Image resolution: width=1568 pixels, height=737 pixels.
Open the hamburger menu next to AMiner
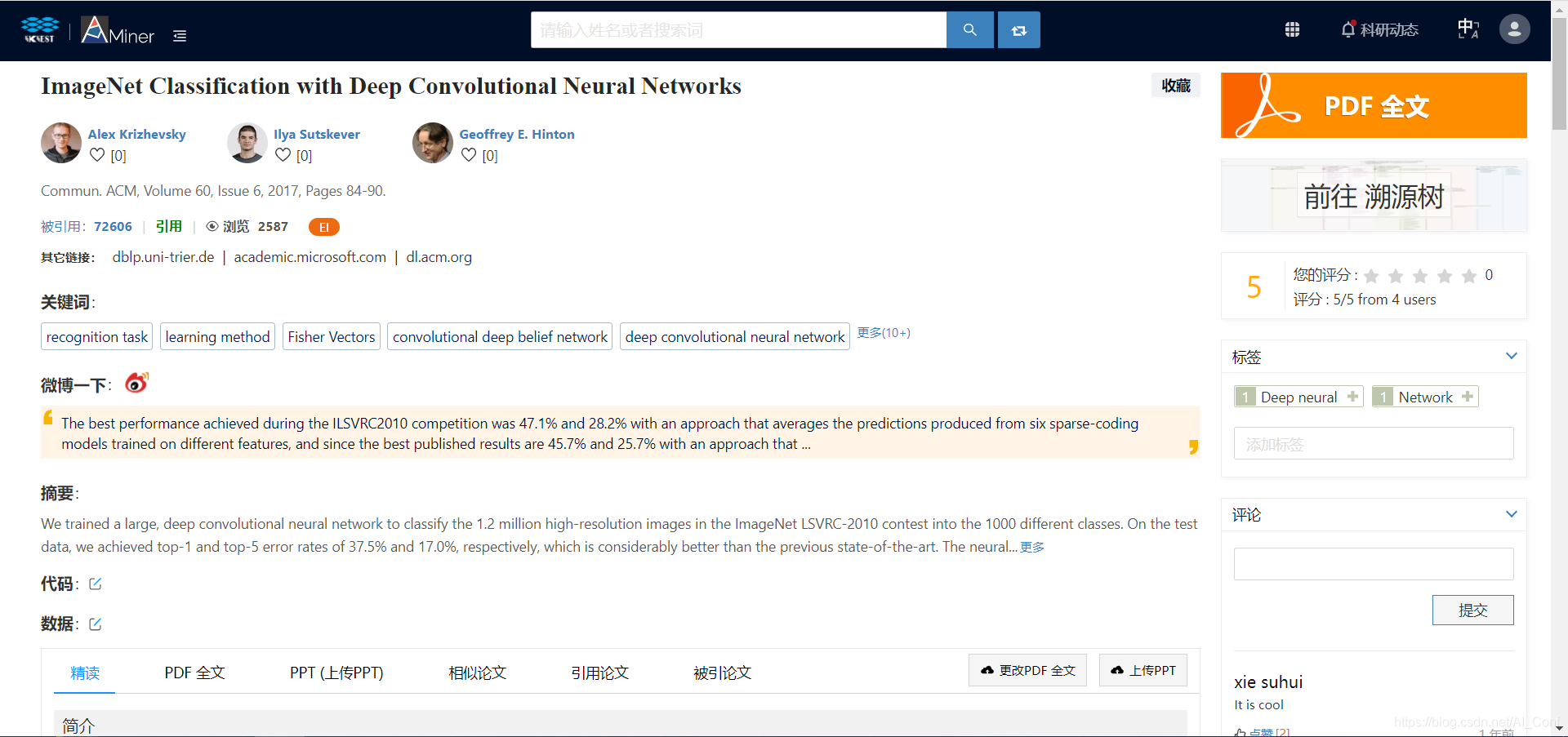[180, 36]
